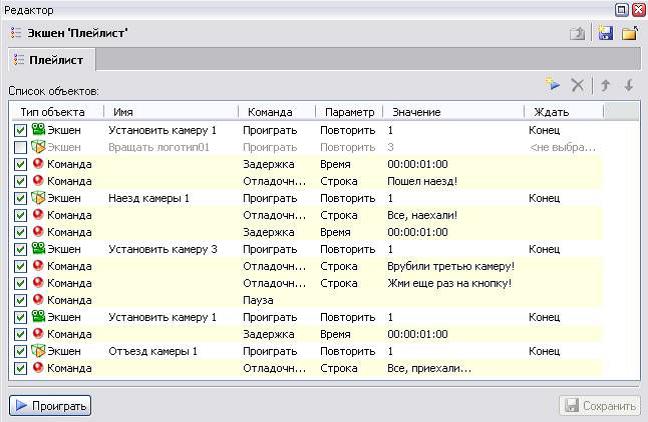Select 'Пошел наезд!' value cell
Image resolution: width=648 pixels, height=422 pixels.
click(422, 181)
